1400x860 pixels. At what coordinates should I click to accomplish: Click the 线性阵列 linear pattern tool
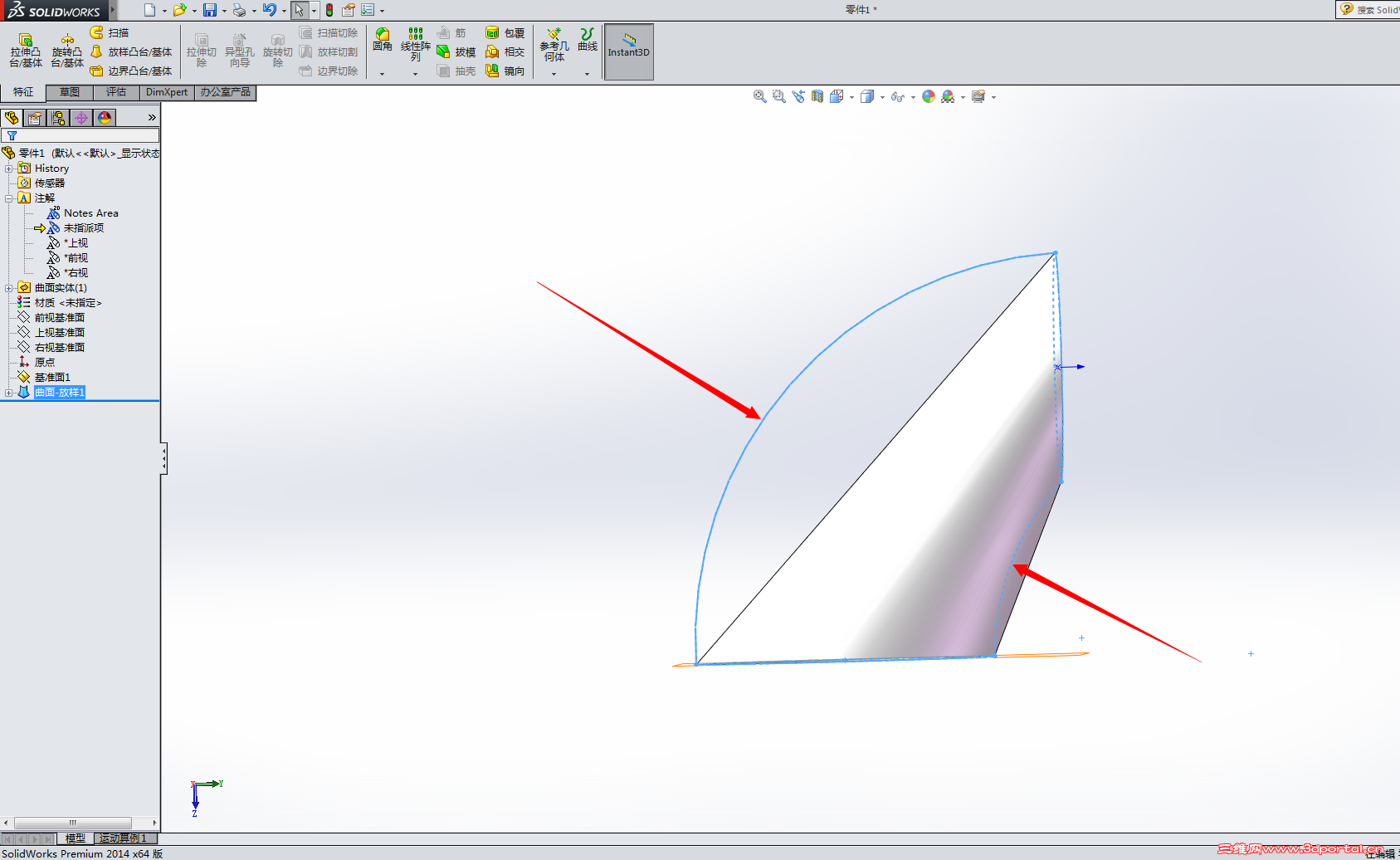click(416, 44)
